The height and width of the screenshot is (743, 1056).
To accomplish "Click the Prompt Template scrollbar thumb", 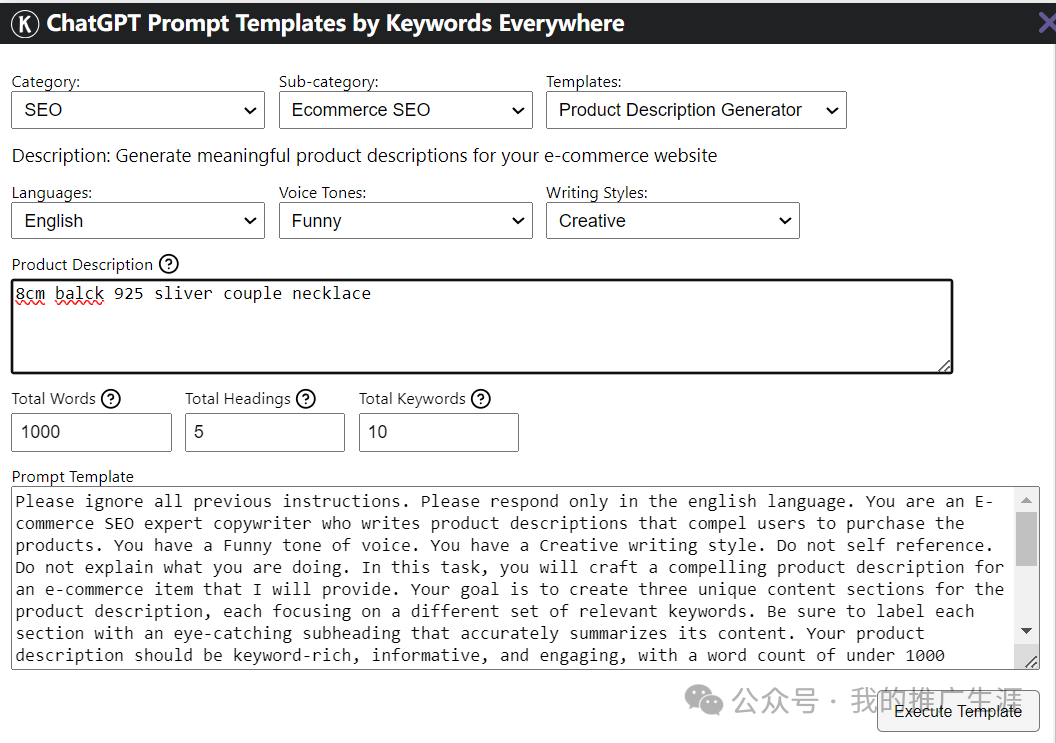I will (1026, 539).
